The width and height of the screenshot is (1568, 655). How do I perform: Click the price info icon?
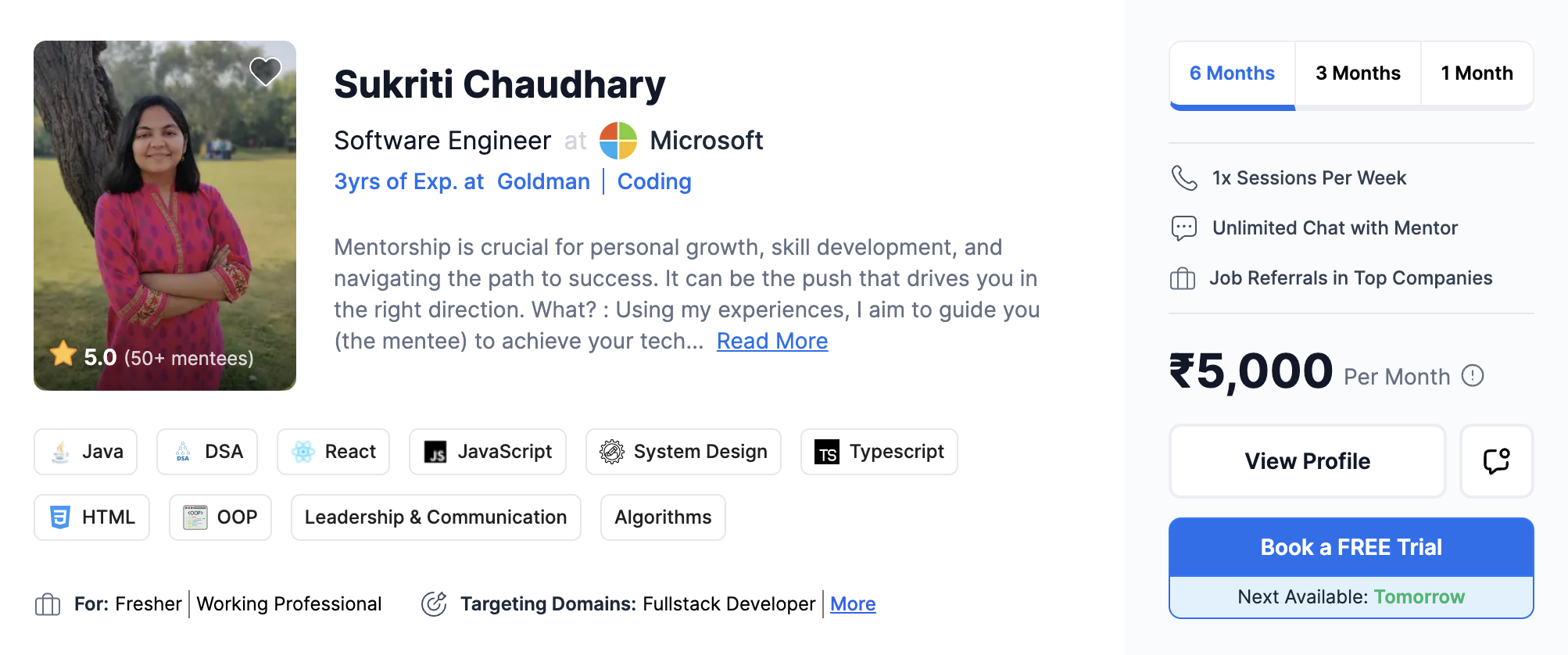click(1473, 376)
